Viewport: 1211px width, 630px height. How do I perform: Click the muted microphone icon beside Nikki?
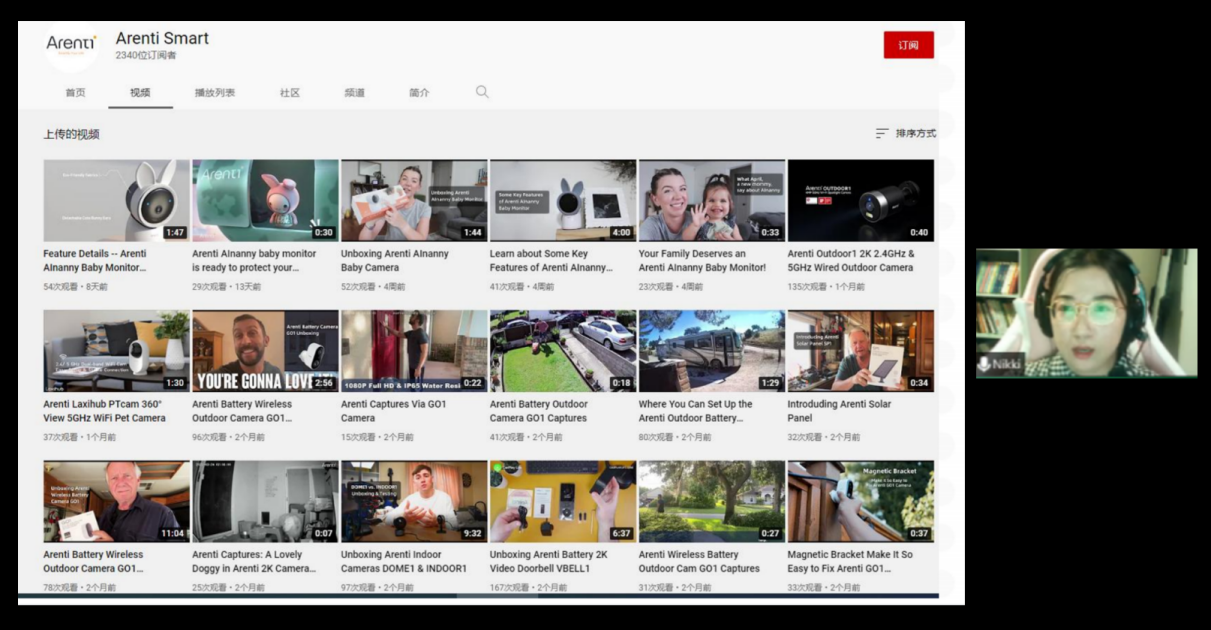pyautogui.click(x=984, y=365)
